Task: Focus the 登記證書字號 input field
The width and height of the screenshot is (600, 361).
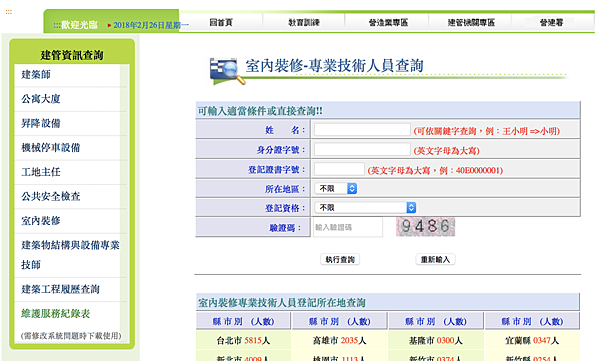Action: click(339, 169)
